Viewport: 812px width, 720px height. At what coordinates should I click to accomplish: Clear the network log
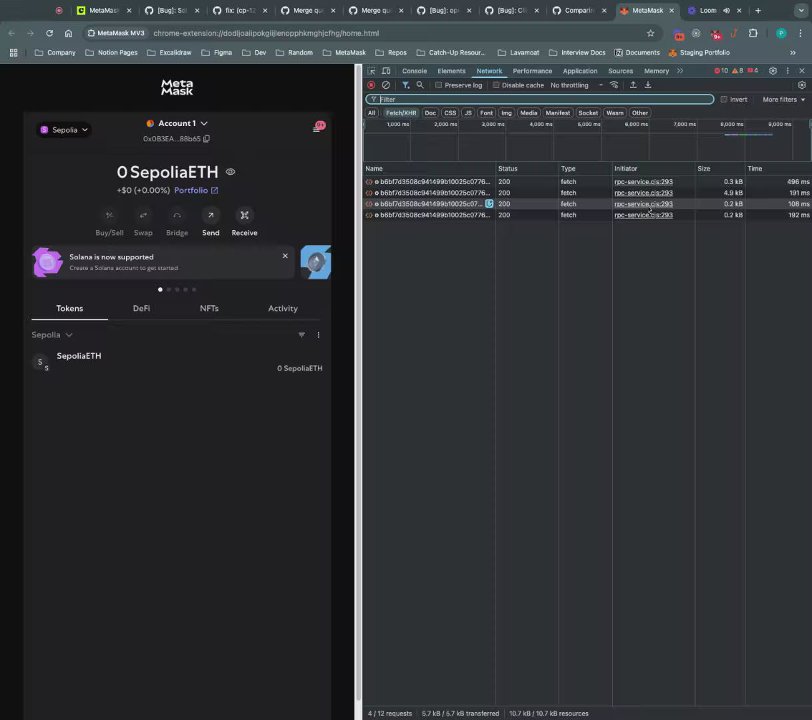click(x=386, y=85)
